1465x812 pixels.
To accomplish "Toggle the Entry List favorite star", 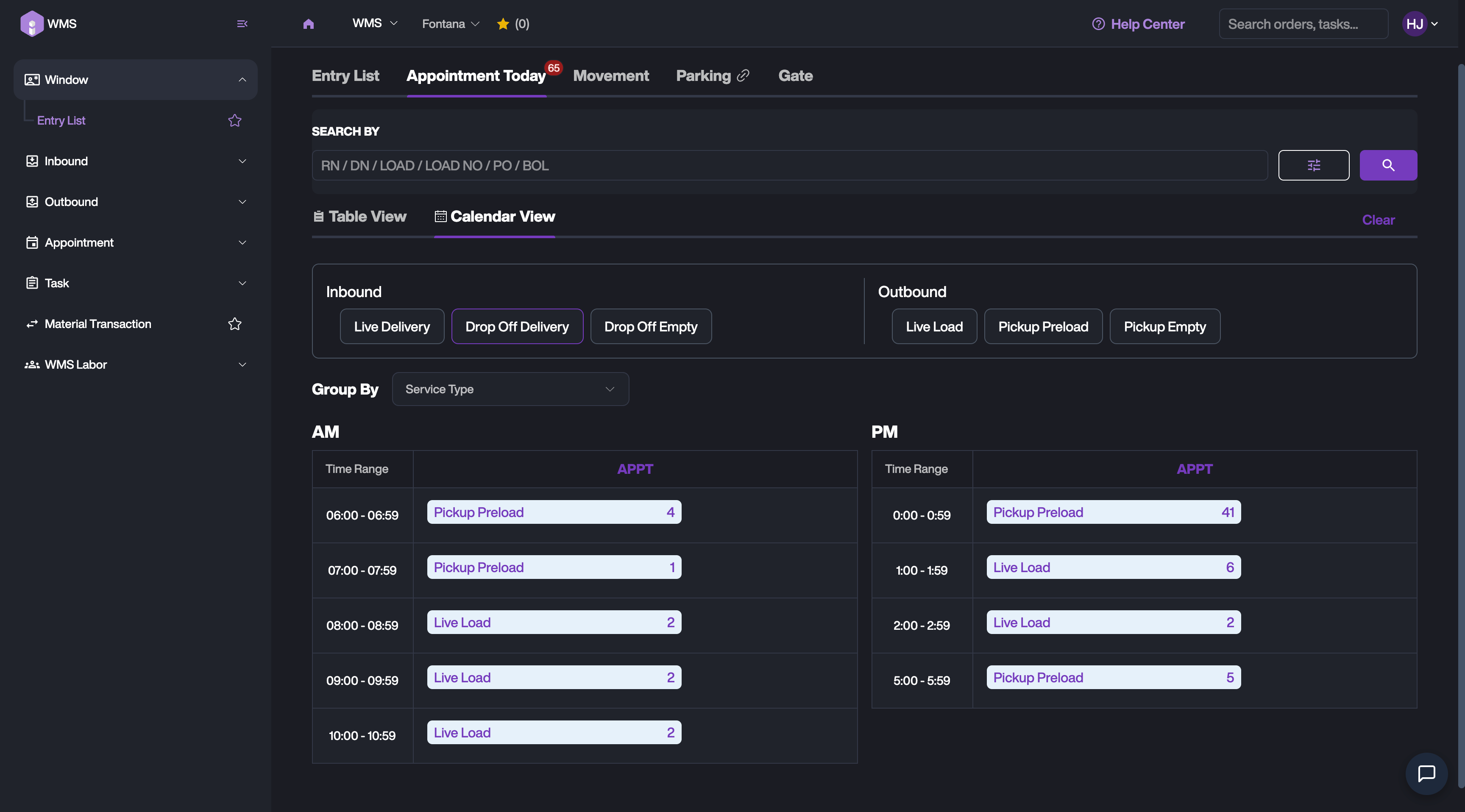I will click(x=234, y=120).
